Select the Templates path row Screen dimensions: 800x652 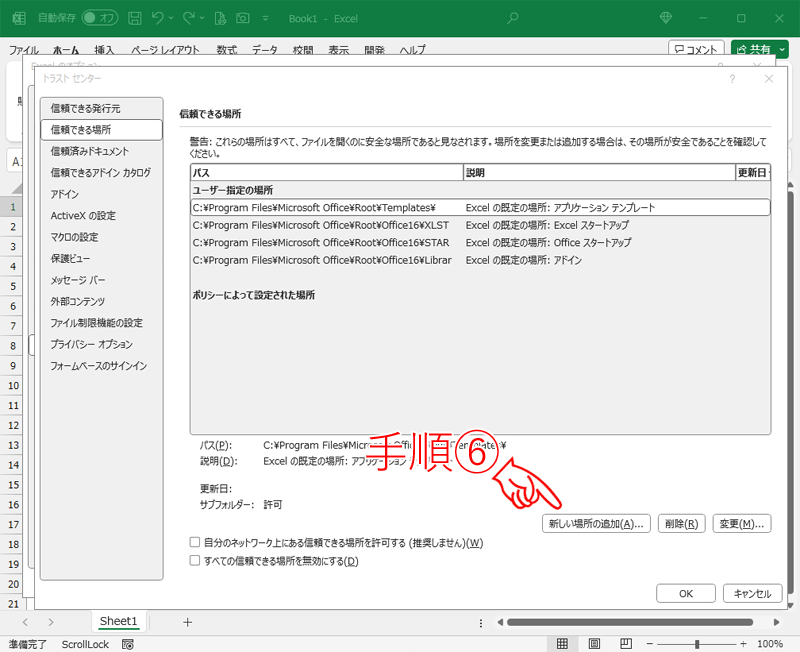(480, 208)
